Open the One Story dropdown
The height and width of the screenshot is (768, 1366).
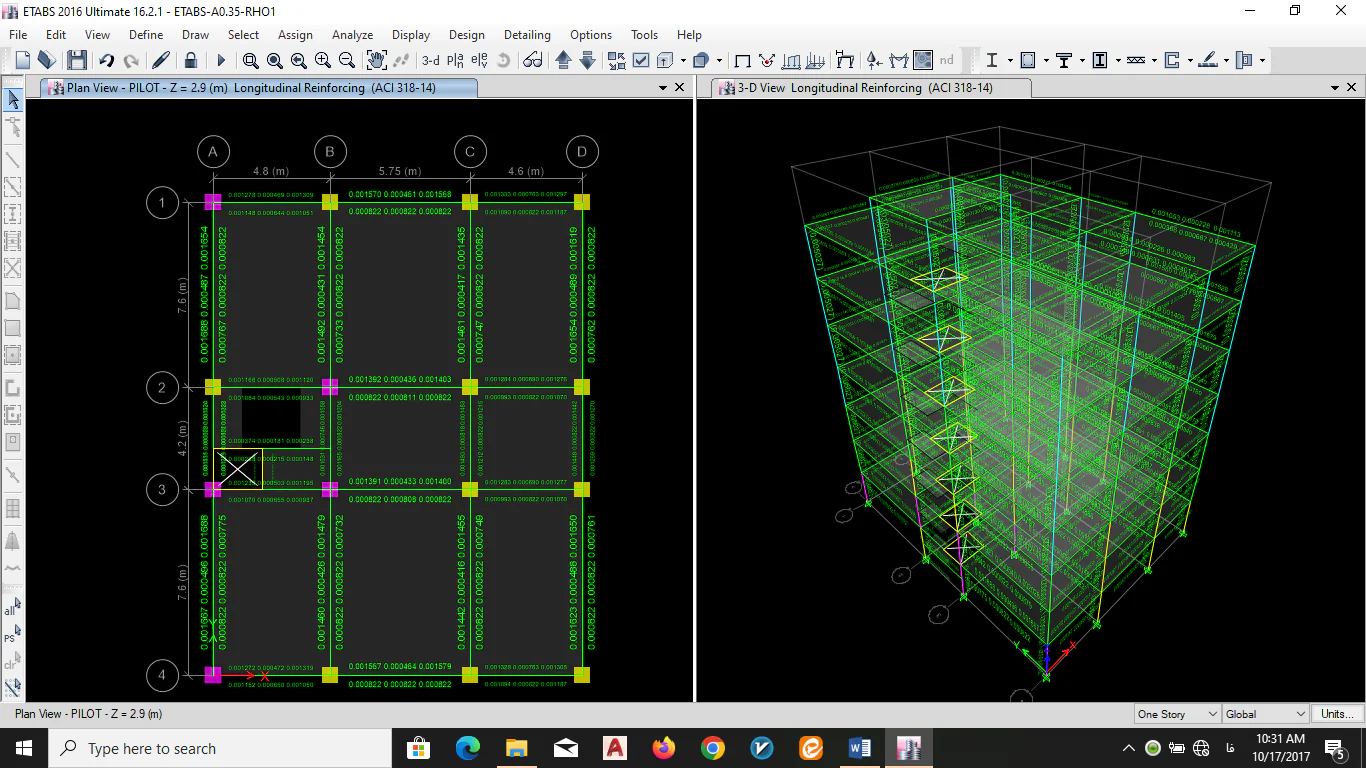[x=1177, y=714]
